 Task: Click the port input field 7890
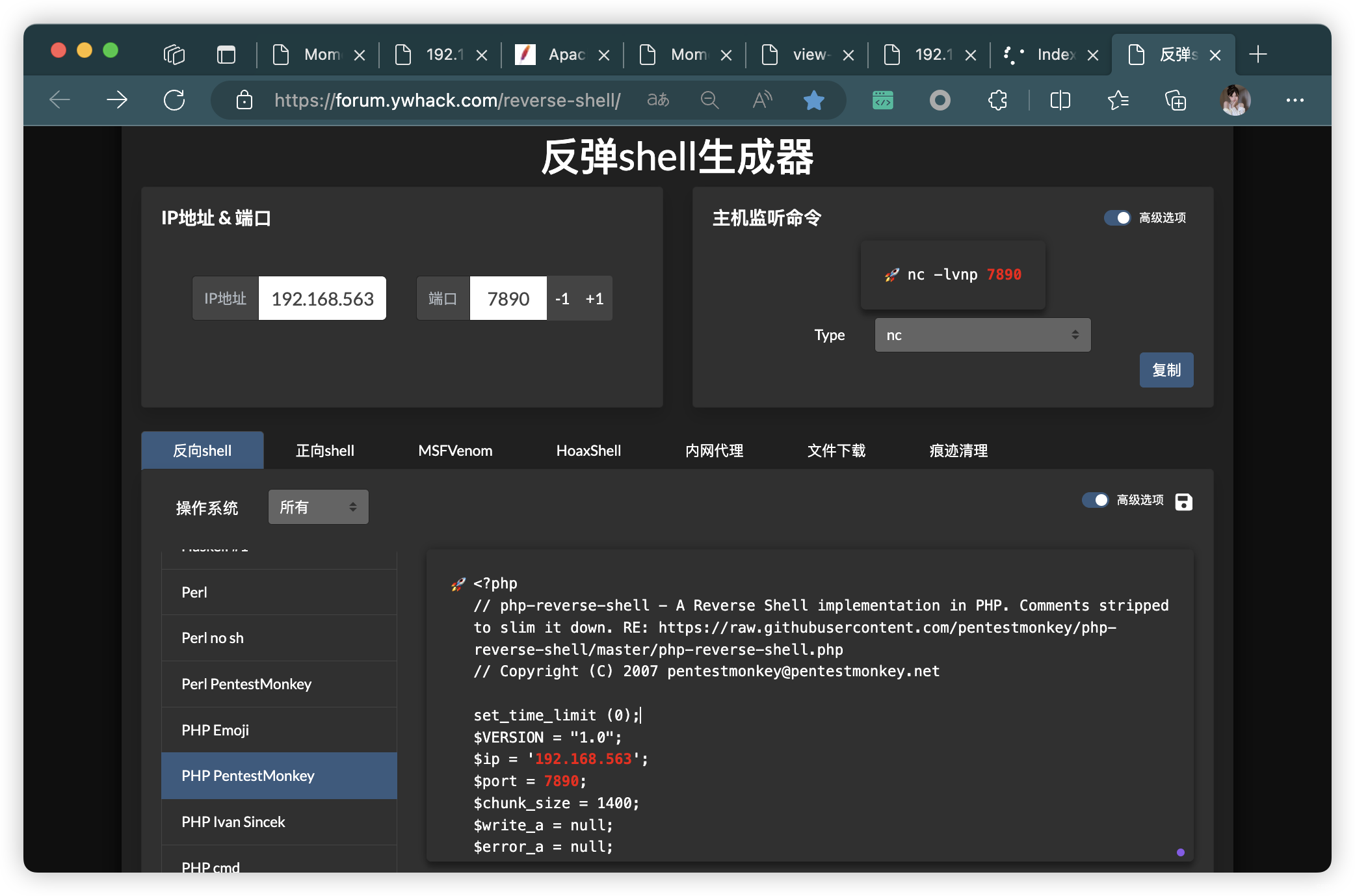(x=508, y=298)
